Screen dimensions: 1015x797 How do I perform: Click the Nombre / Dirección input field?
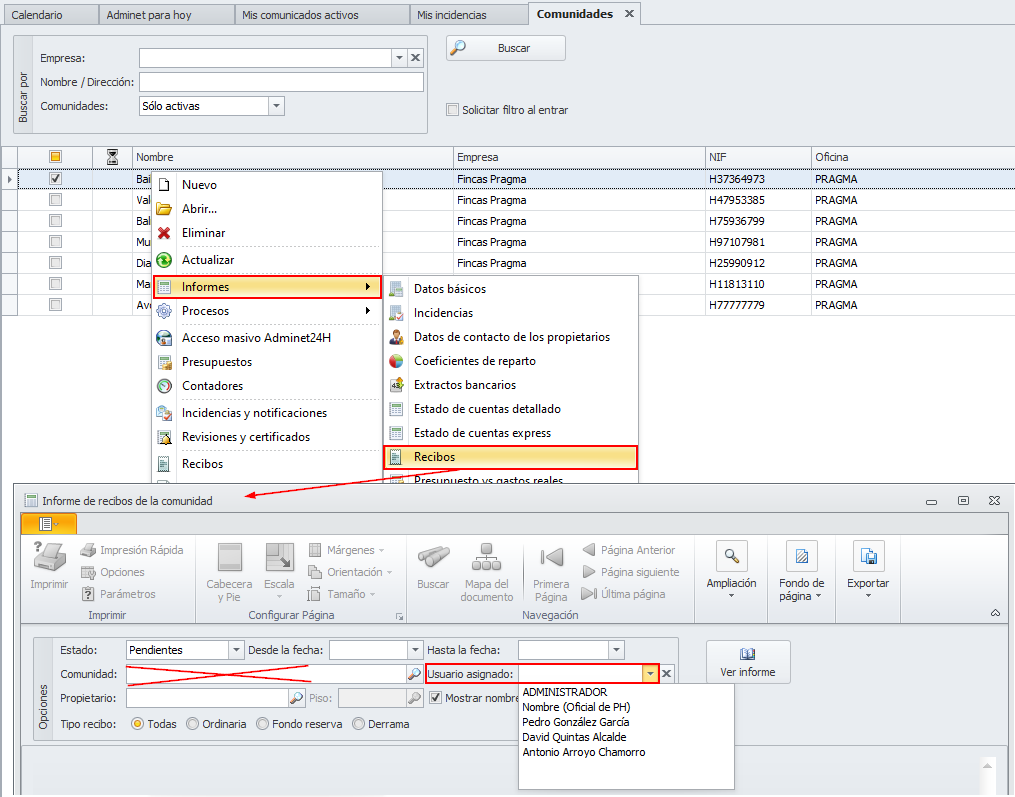coord(282,82)
